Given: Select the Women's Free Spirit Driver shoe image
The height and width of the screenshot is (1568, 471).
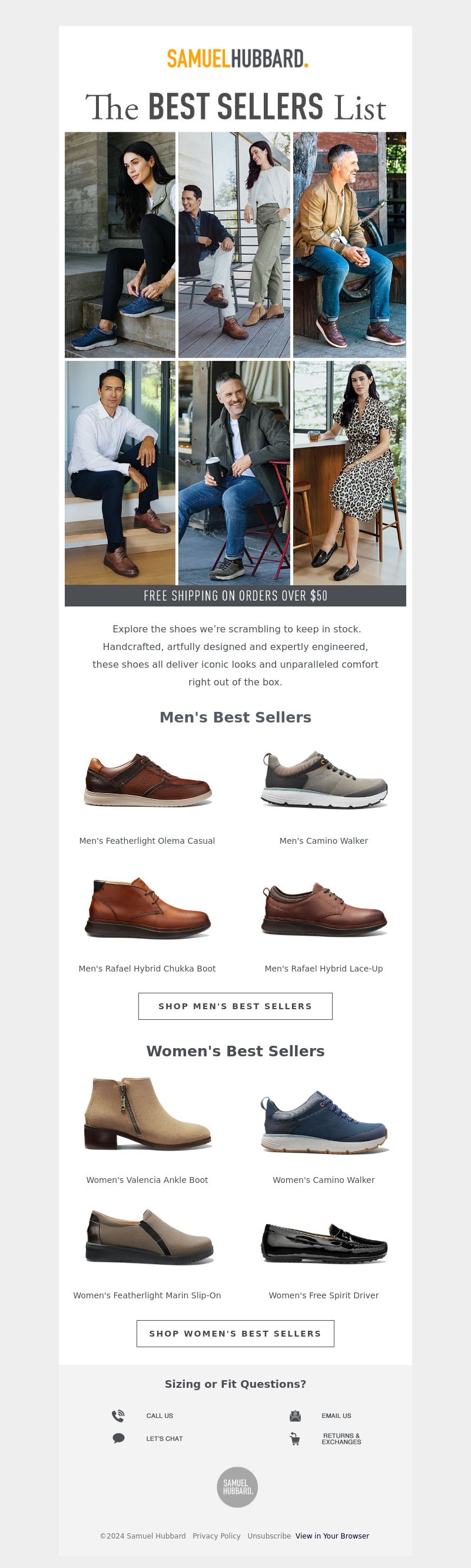Looking at the screenshot, I should [324, 1243].
